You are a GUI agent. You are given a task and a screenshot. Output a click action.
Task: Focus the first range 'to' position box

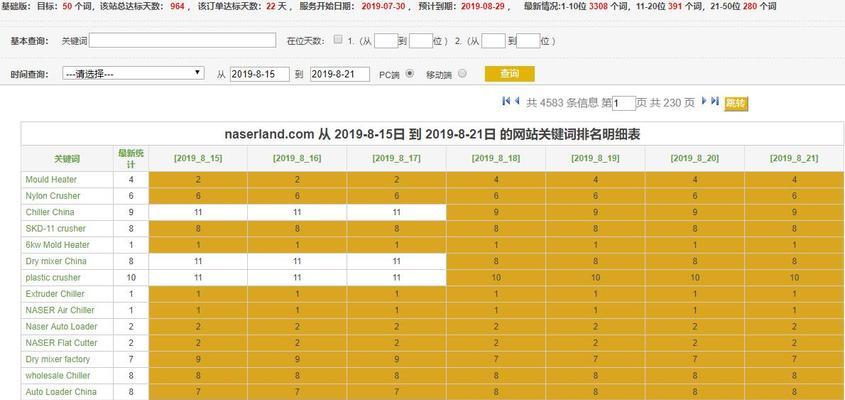421,41
